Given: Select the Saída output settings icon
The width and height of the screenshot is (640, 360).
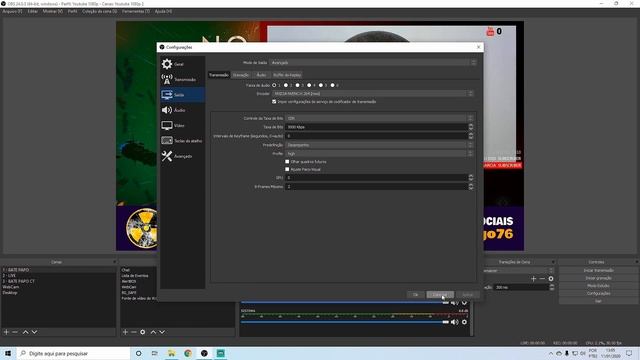Looking at the screenshot, I should pos(167,95).
